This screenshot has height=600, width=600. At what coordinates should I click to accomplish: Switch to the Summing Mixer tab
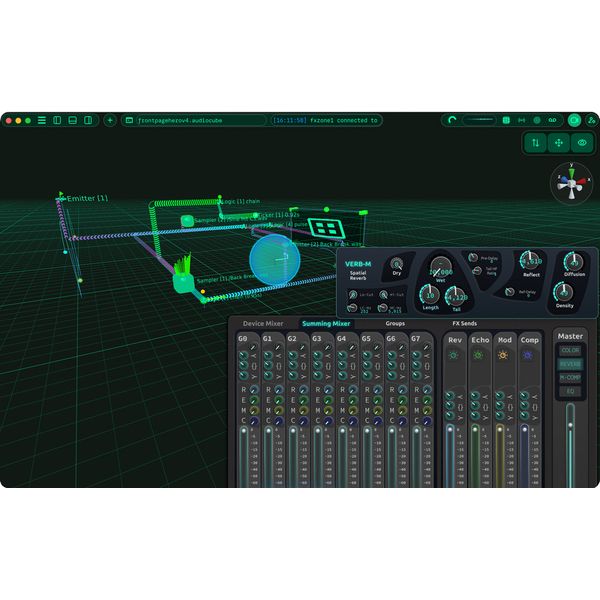click(327, 324)
